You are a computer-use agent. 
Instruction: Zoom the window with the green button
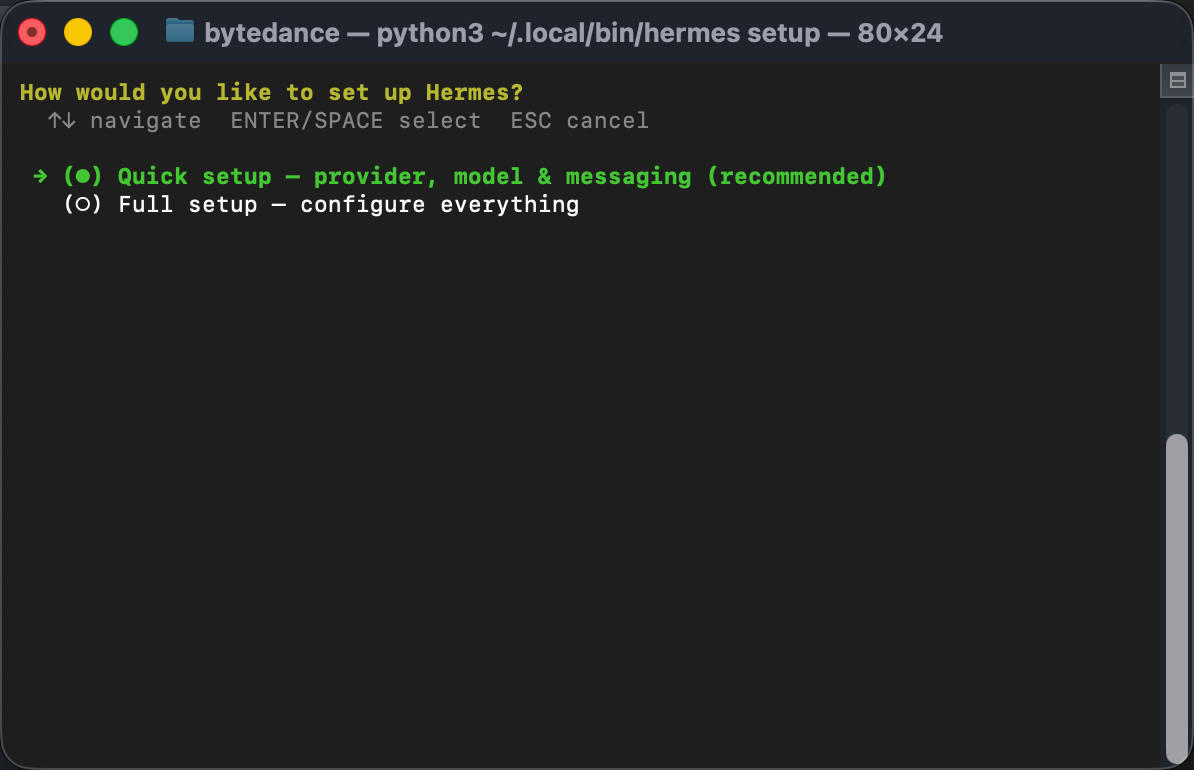pyautogui.click(x=124, y=32)
